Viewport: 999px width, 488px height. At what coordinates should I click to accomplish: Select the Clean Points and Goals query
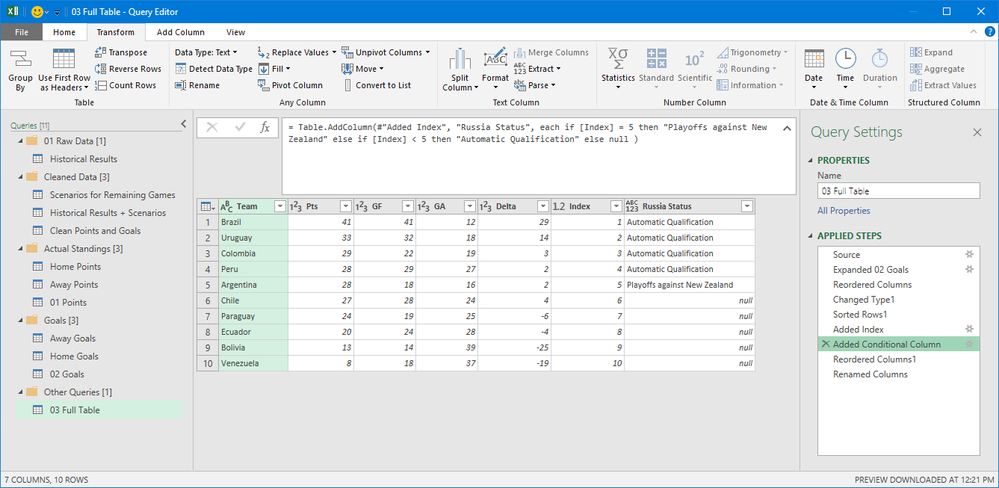pyautogui.click(x=95, y=231)
